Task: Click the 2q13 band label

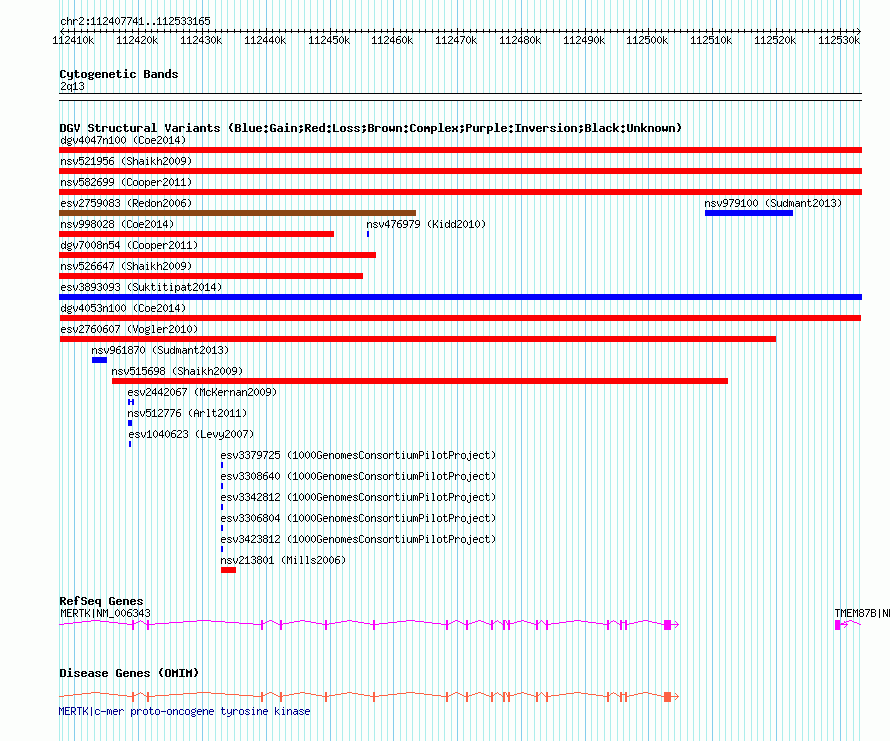Action: [x=72, y=87]
